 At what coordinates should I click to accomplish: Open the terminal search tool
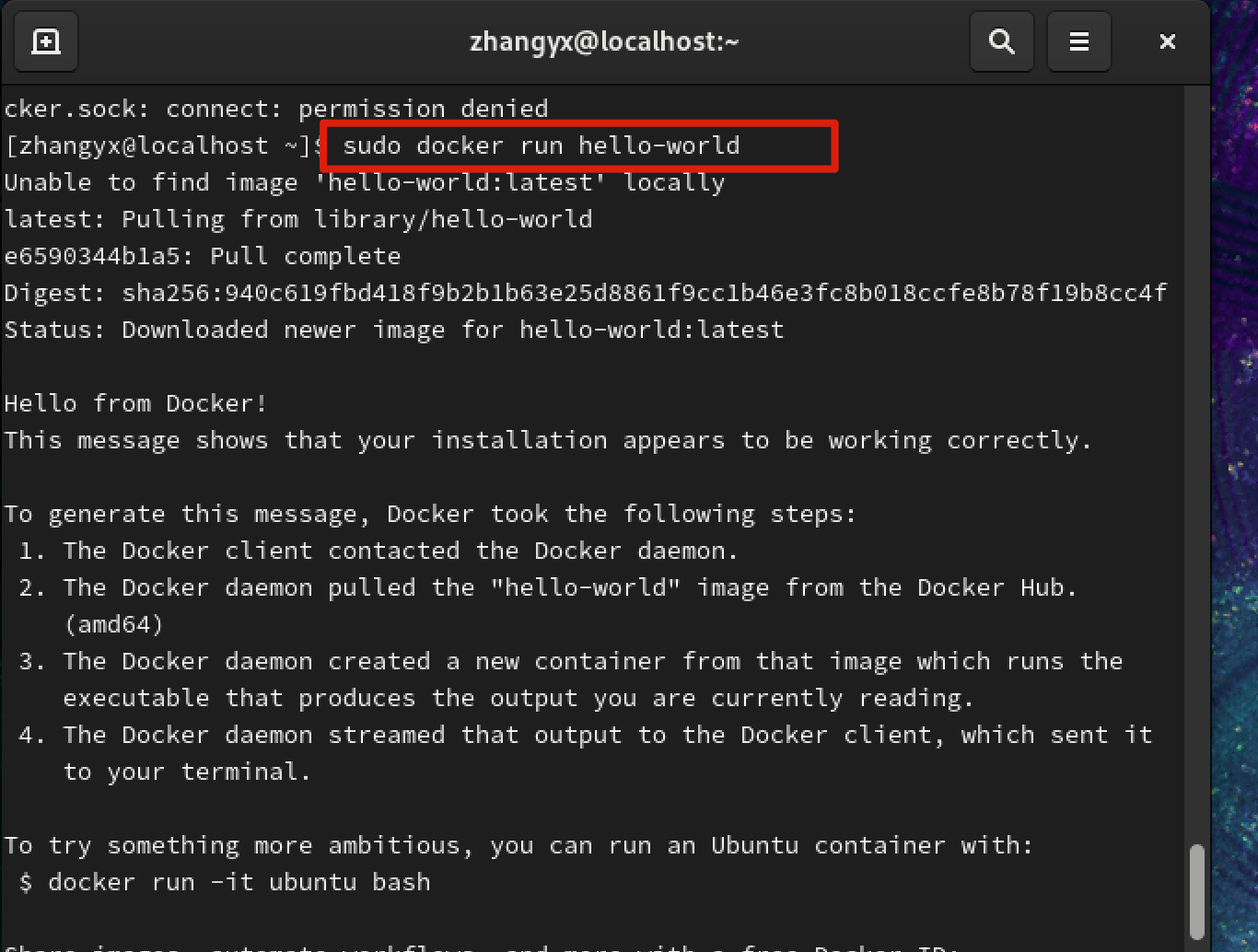click(x=1002, y=41)
